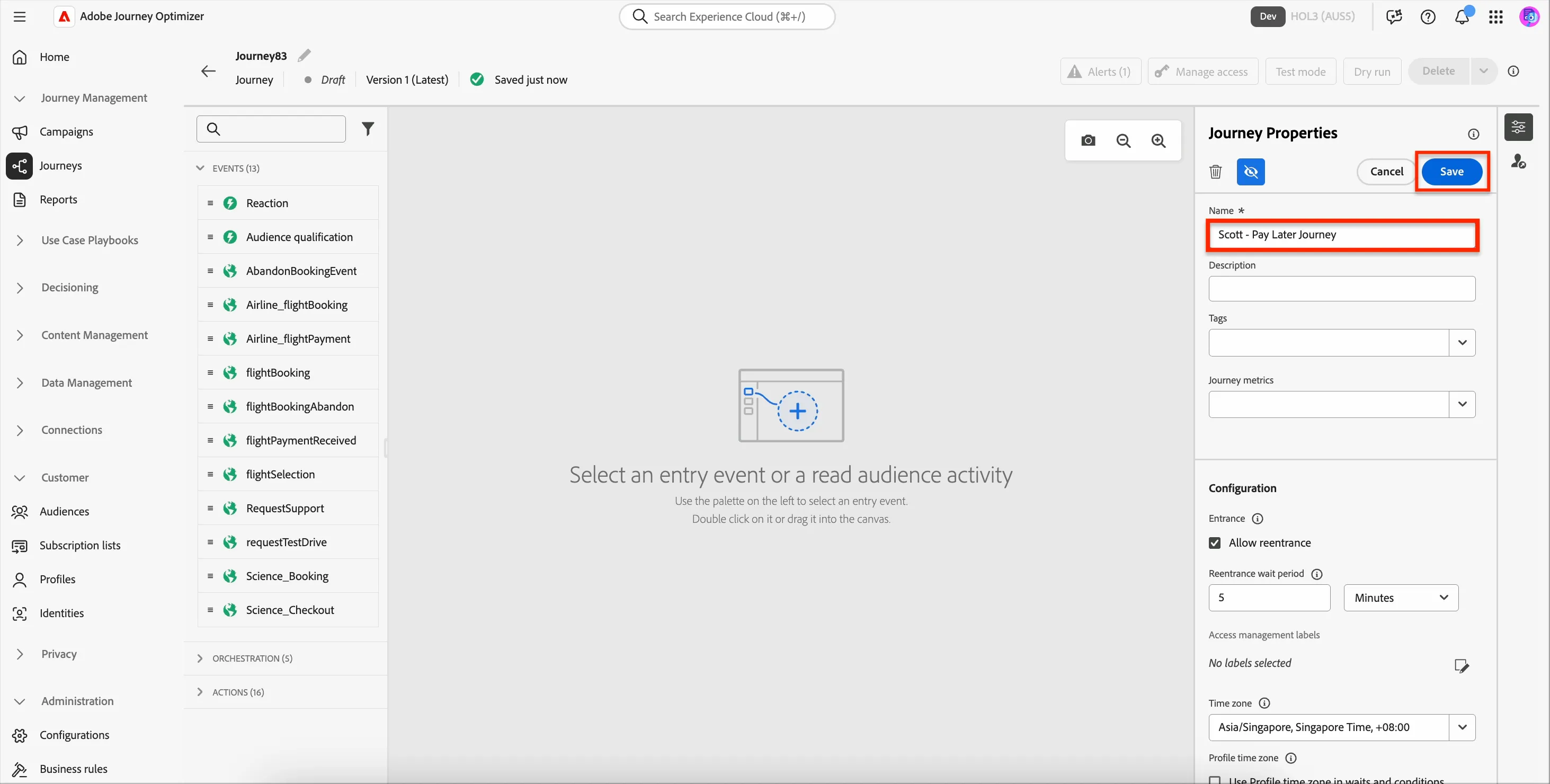Click the info icon beside Journey Properties
This screenshot has height=784, width=1550.
click(1473, 133)
